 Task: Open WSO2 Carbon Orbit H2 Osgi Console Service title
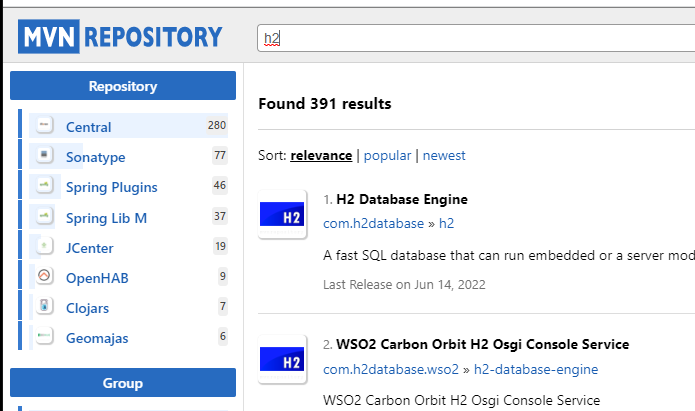[483, 344]
